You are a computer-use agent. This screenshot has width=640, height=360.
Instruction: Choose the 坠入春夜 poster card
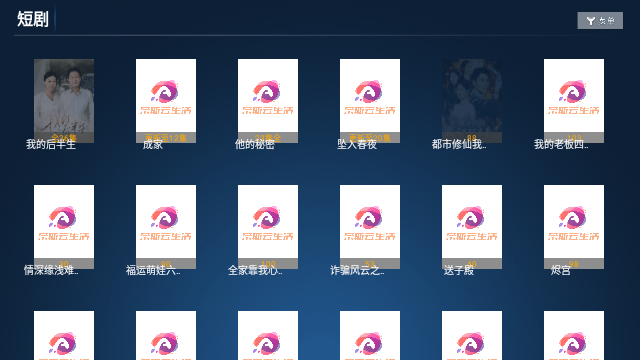pos(370,101)
